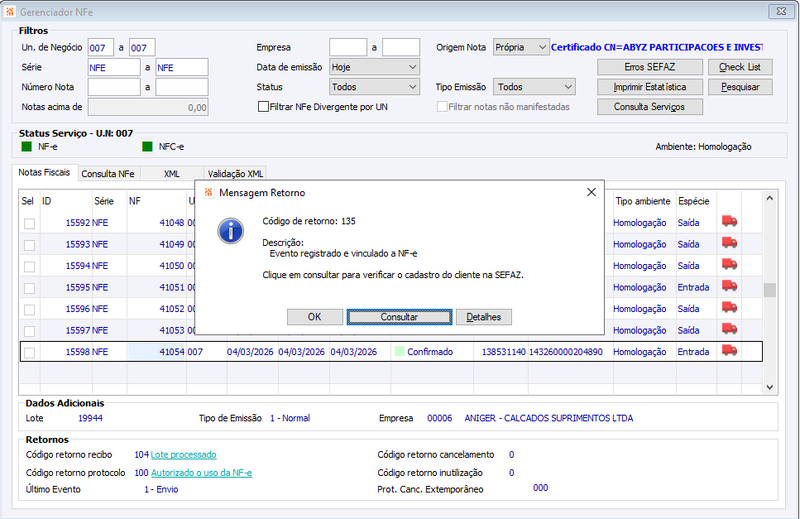
Task: Select NF cell 41054
Action: point(156,352)
